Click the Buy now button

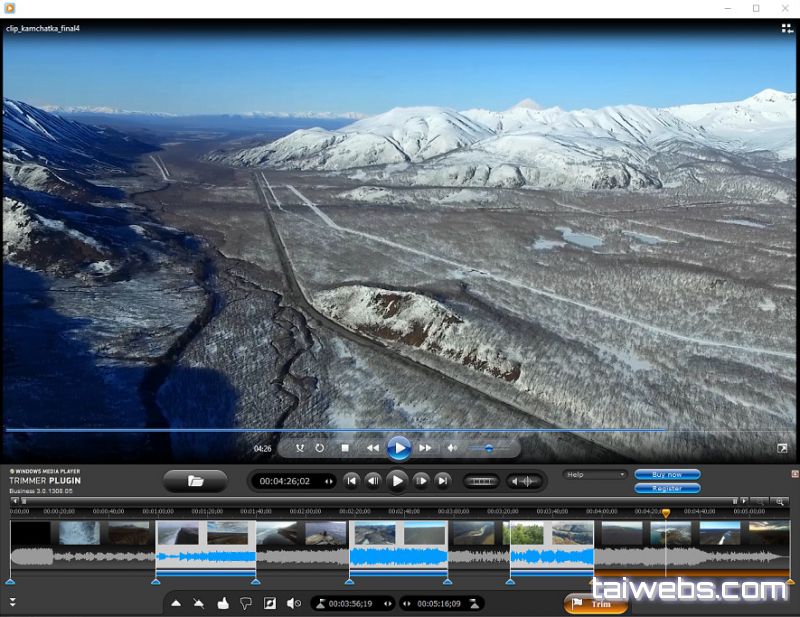tap(667, 474)
